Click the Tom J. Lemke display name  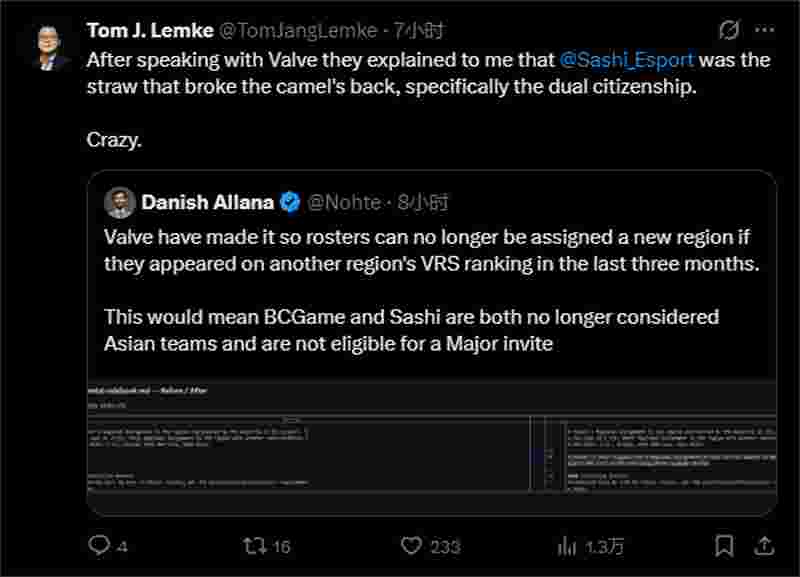pyautogui.click(x=150, y=31)
